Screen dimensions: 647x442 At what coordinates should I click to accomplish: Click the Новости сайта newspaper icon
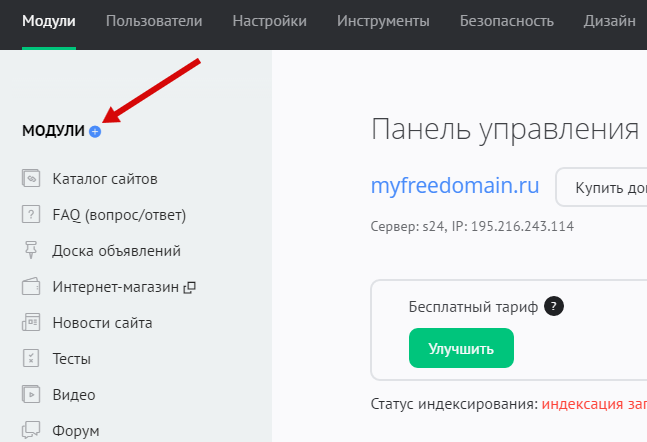pos(30,323)
